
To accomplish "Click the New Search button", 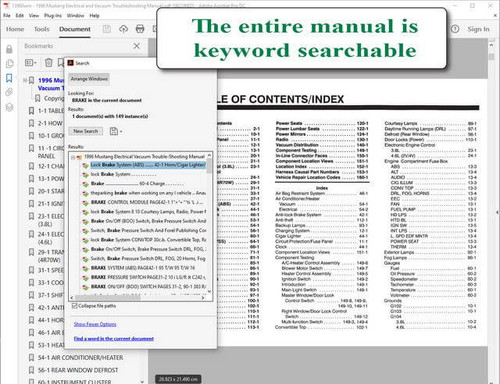I will coord(86,131).
